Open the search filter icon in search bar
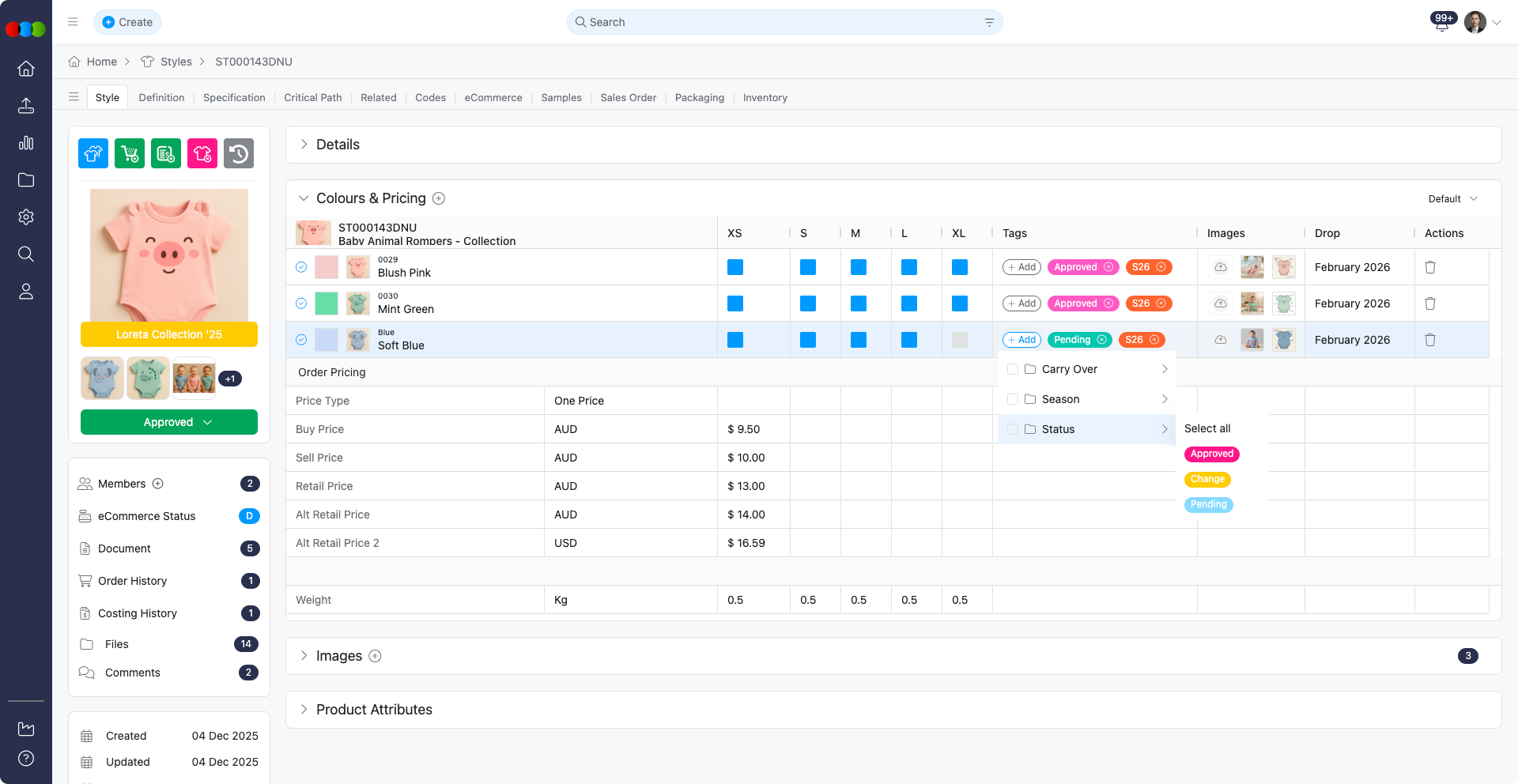This screenshot has width=1518, height=784. [x=989, y=22]
